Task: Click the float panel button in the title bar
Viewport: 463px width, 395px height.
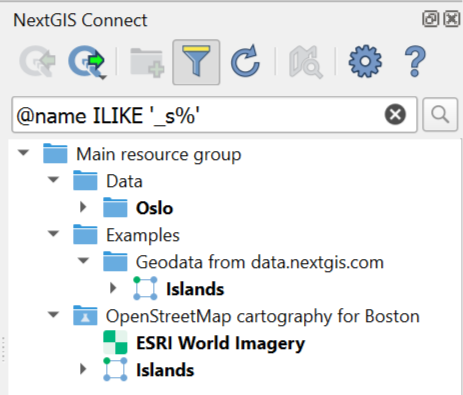Action: point(430,19)
